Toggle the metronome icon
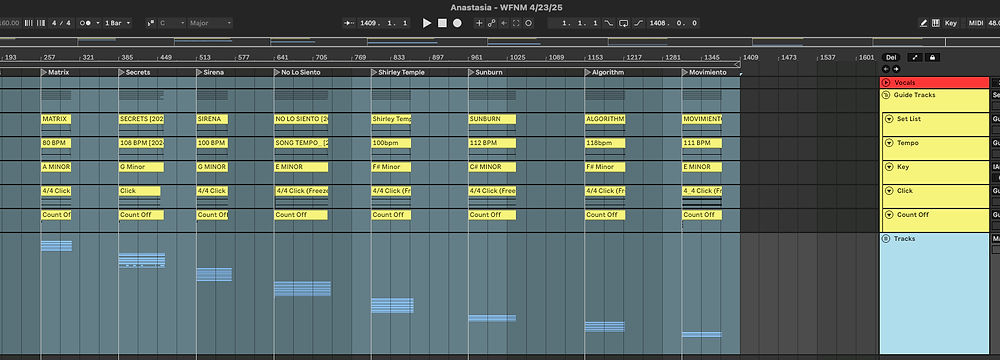 [85, 23]
